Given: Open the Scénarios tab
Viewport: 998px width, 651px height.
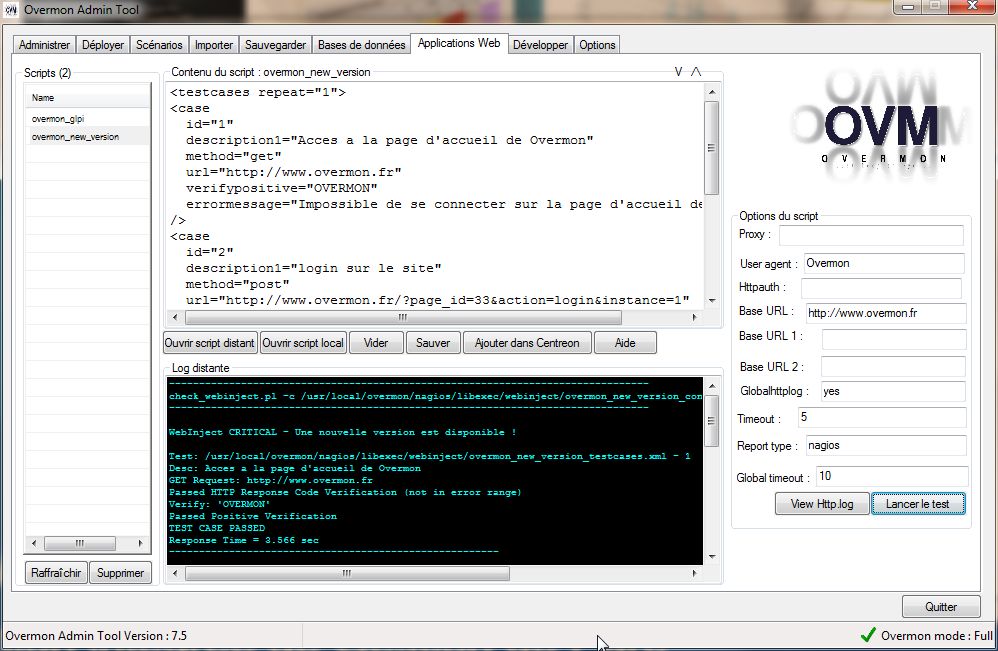Looking at the screenshot, I should click(159, 45).
